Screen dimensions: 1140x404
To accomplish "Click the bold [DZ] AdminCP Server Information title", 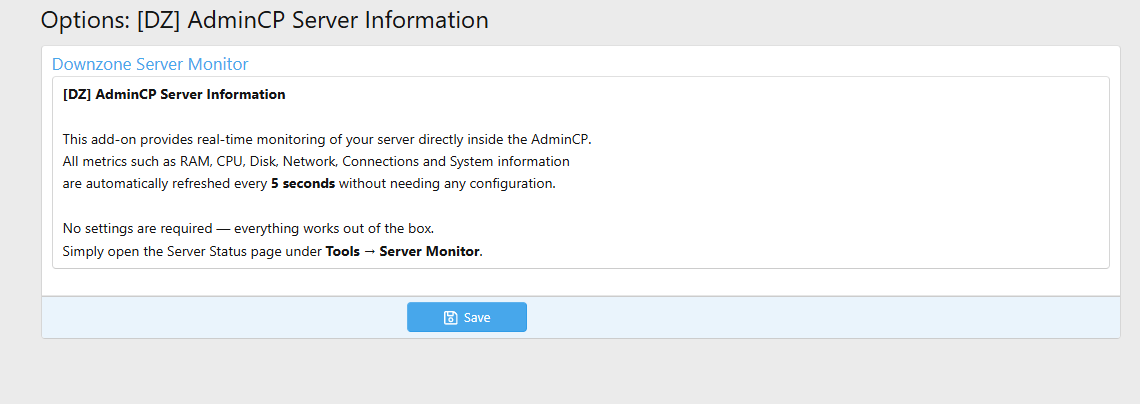I will (174, 95).
